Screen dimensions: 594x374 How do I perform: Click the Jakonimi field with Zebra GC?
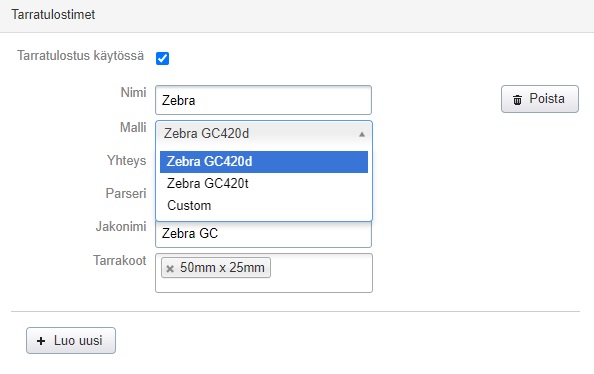pyautogui.click(x=263, y=234)
